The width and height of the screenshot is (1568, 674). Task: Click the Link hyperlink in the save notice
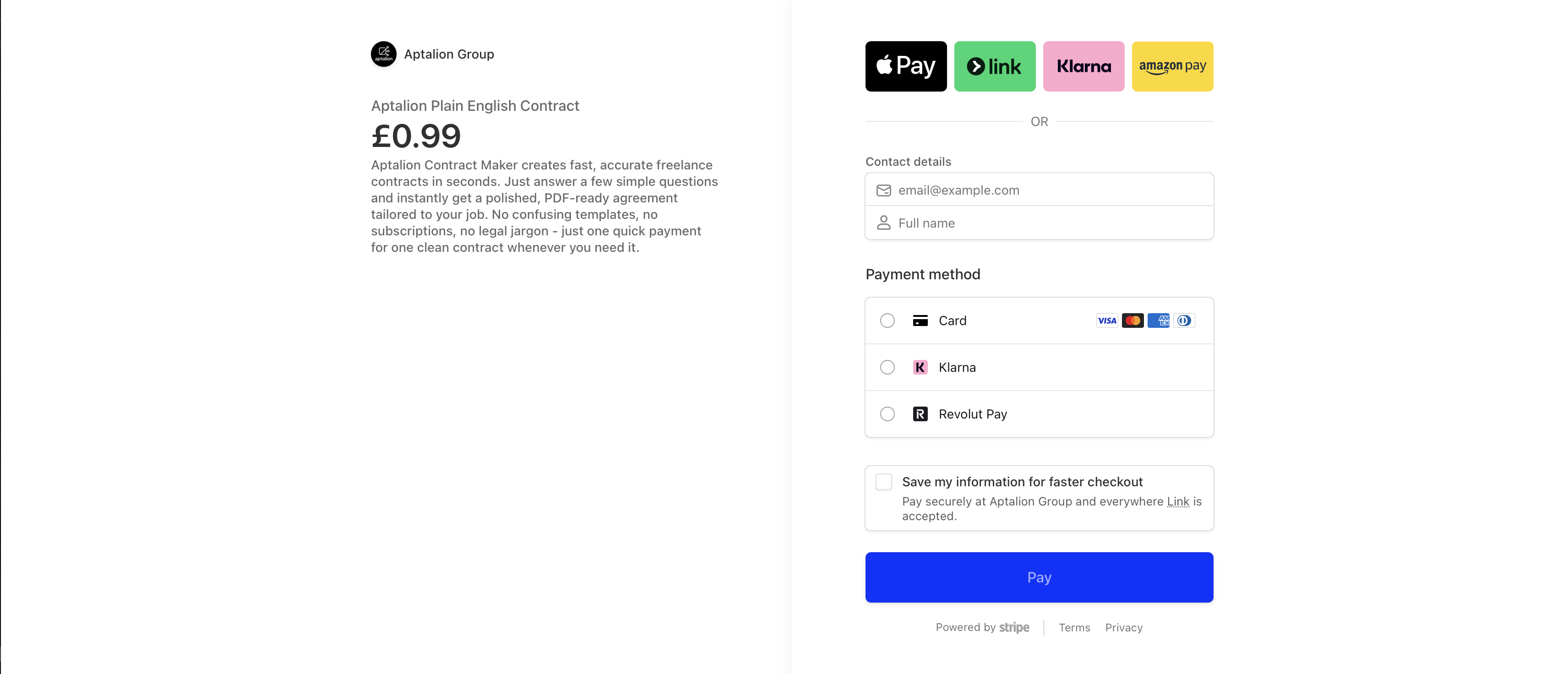1177,501
